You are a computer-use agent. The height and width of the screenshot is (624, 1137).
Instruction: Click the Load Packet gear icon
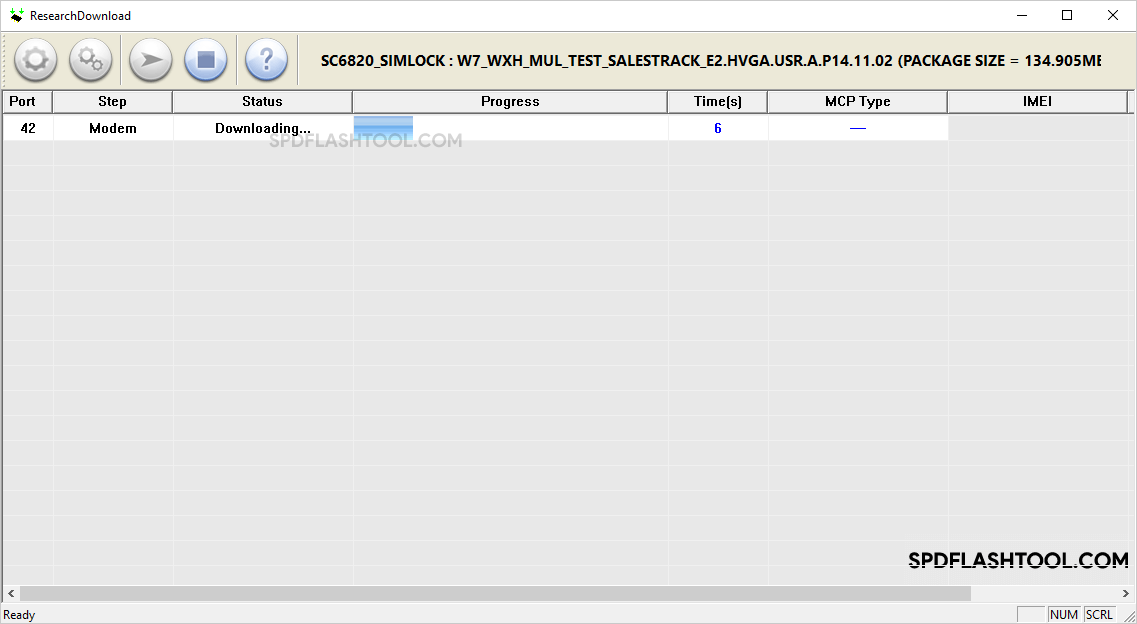35,59
